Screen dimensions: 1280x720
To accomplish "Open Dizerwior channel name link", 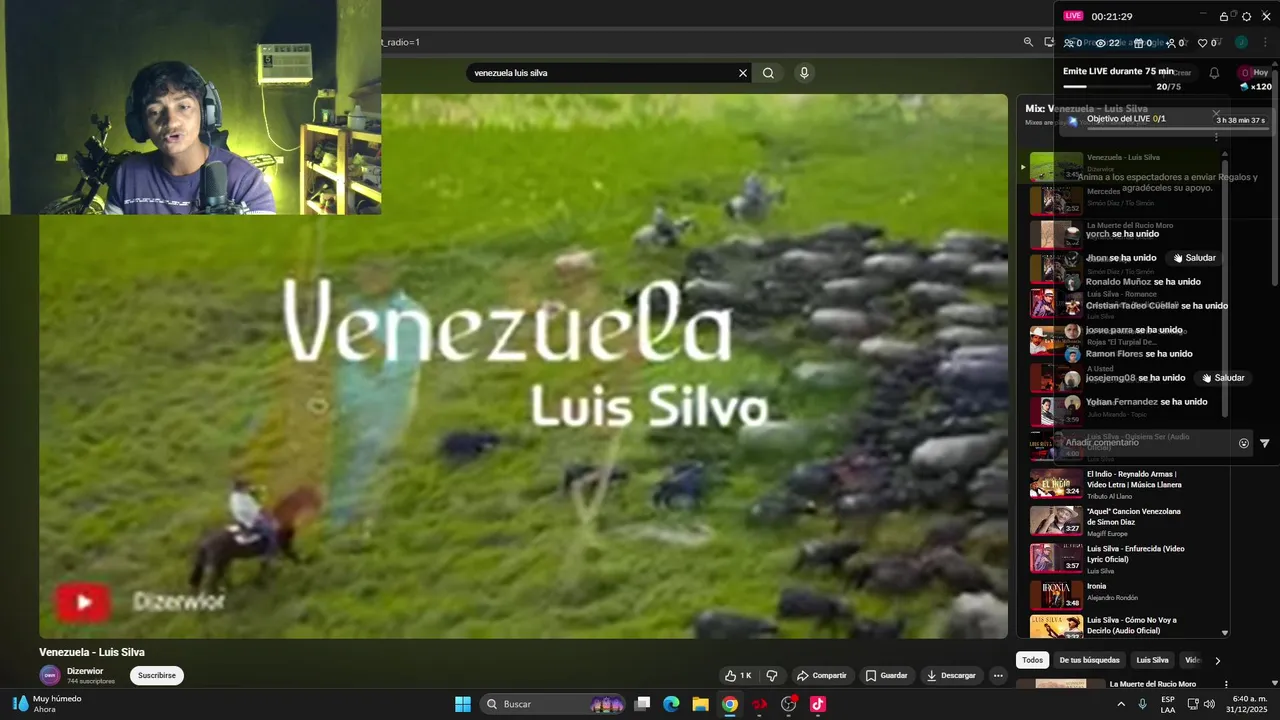I will [x=85, y=671].
